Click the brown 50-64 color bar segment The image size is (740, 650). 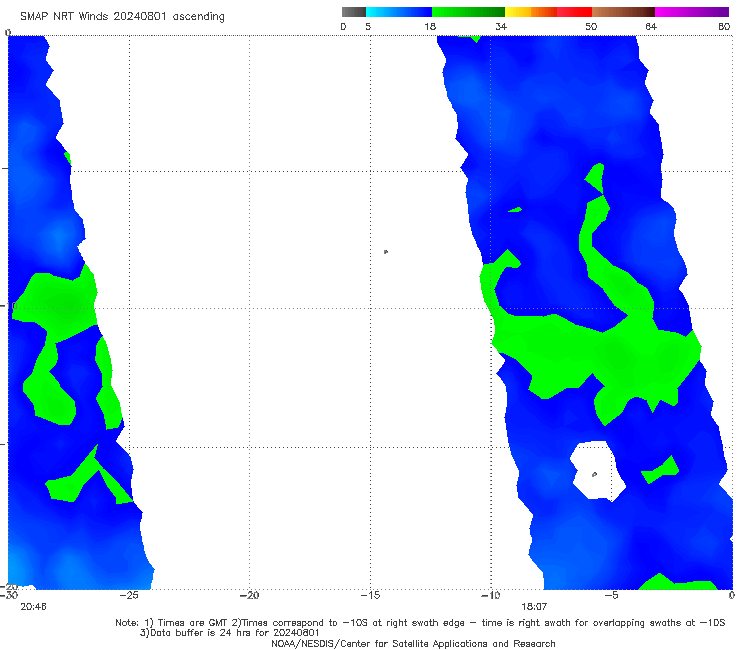point(623,12)
